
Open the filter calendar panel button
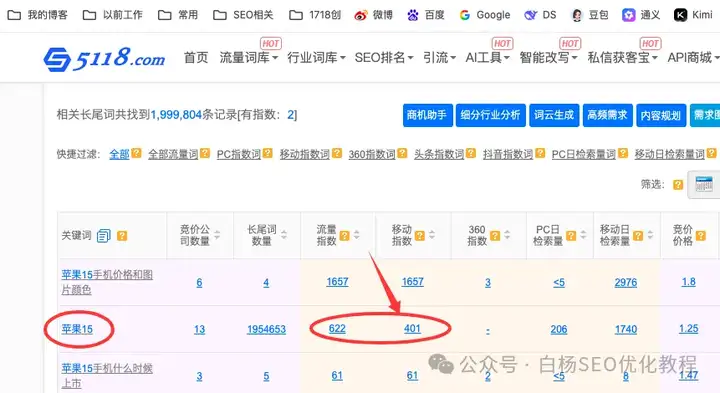(704, 184)
